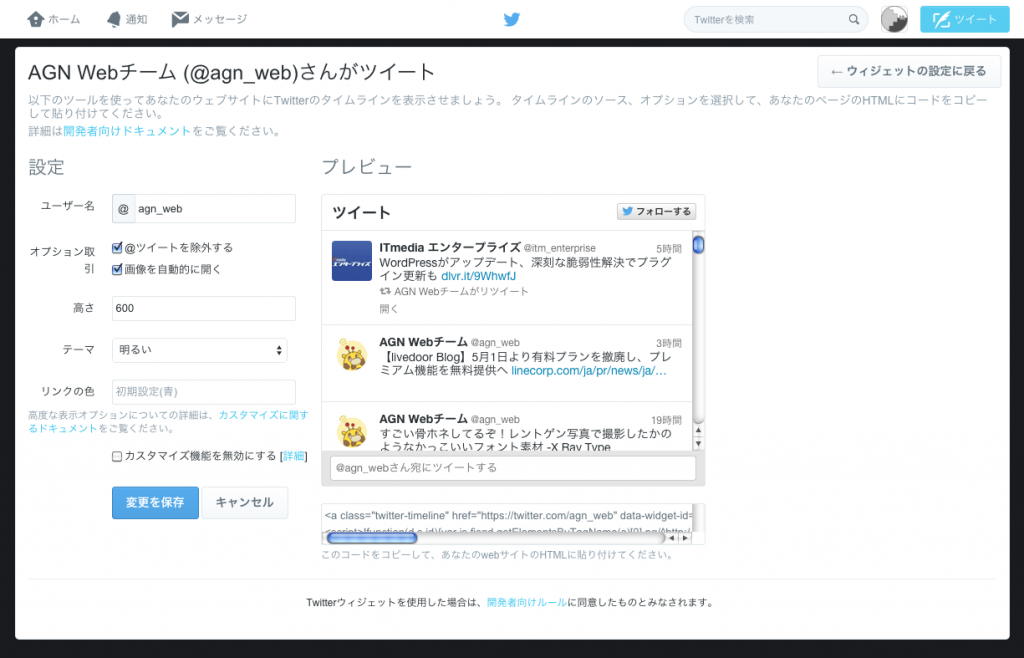Click ITmedia エンタープライズ avatar thumbnail
This screenshot has height=658, width=1024.
[x=352, y=261]
